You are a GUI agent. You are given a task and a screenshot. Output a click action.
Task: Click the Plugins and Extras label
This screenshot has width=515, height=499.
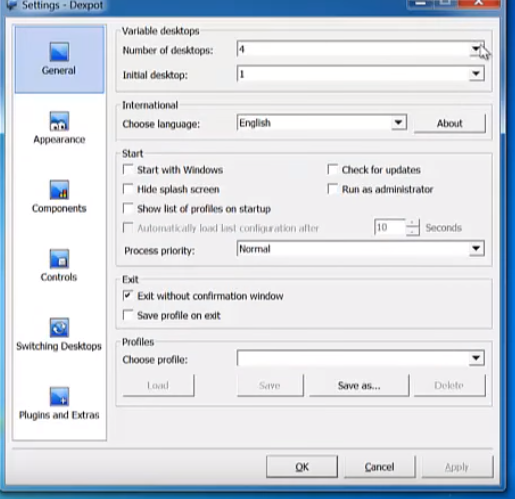pyautogui.click(x=59, y=415)
